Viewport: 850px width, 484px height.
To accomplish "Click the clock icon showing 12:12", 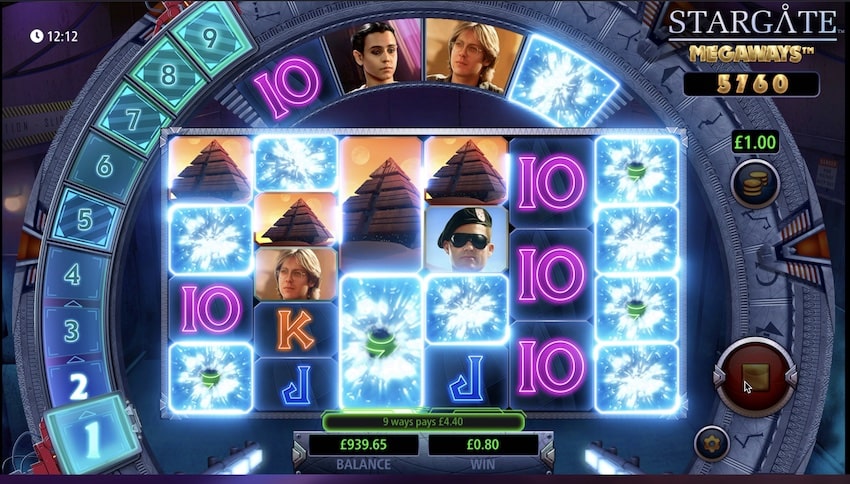I will [36, 36].
